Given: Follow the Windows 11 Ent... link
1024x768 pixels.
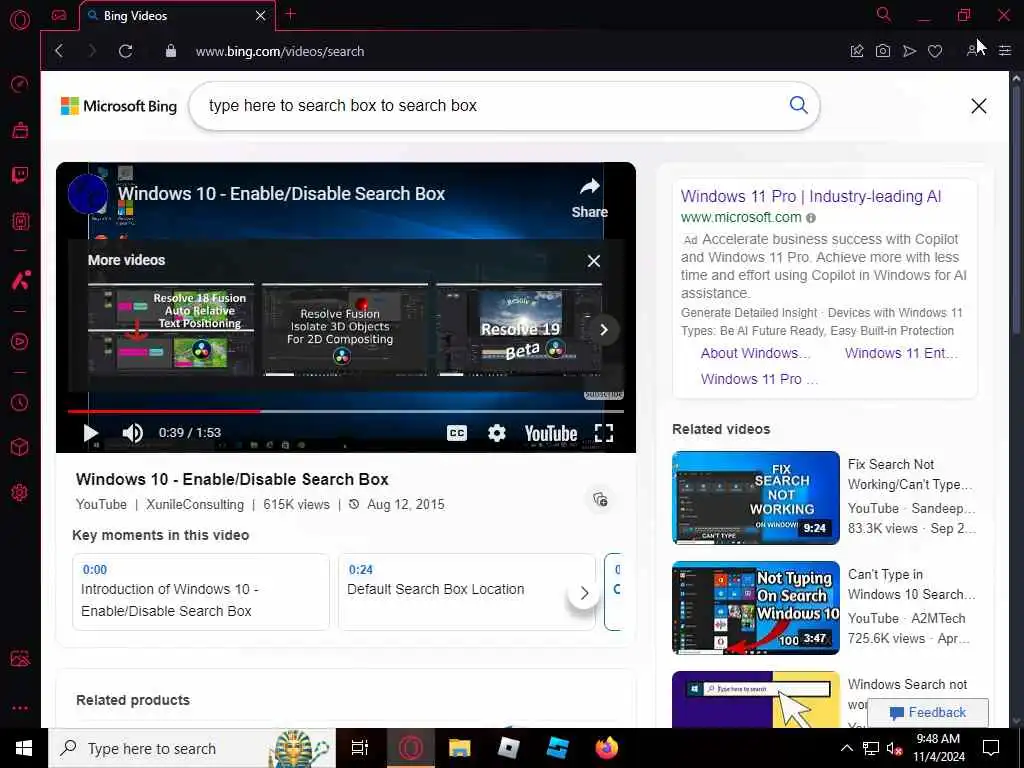Looking at the screenshot, I should pyautogui.click(x=901, y=353).
